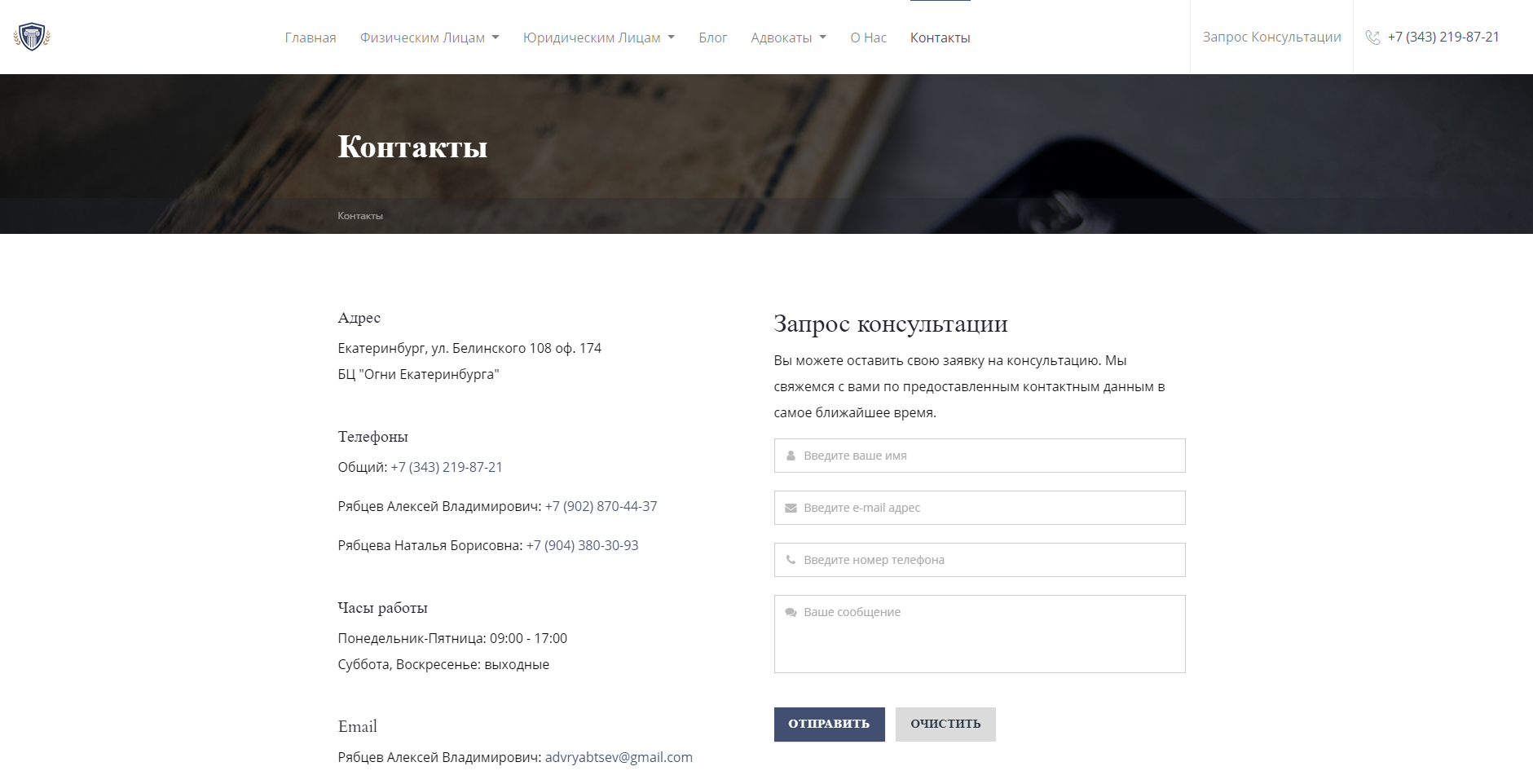Click the Контакты breadcrumb link

tap(360, 216)
